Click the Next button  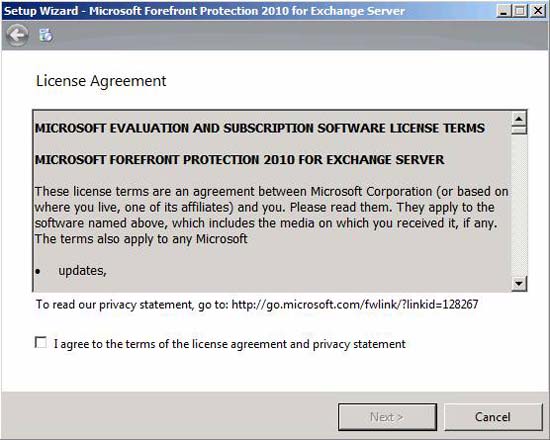click(387, 417)
